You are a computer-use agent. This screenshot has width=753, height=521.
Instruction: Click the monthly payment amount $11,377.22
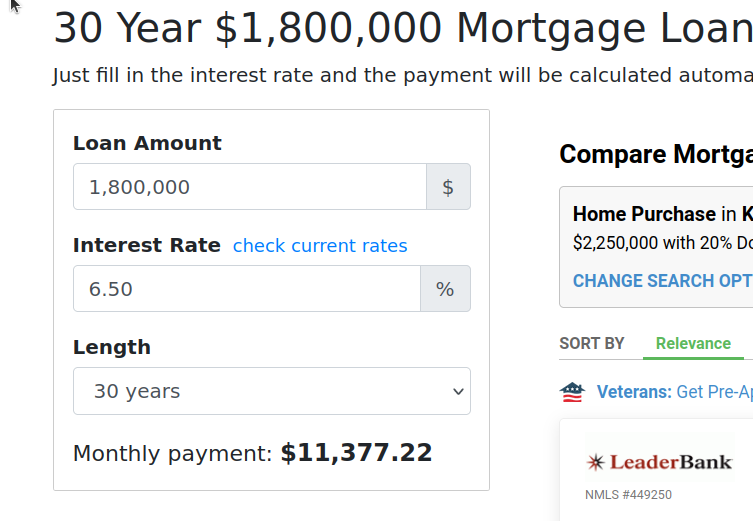[356, 453]
